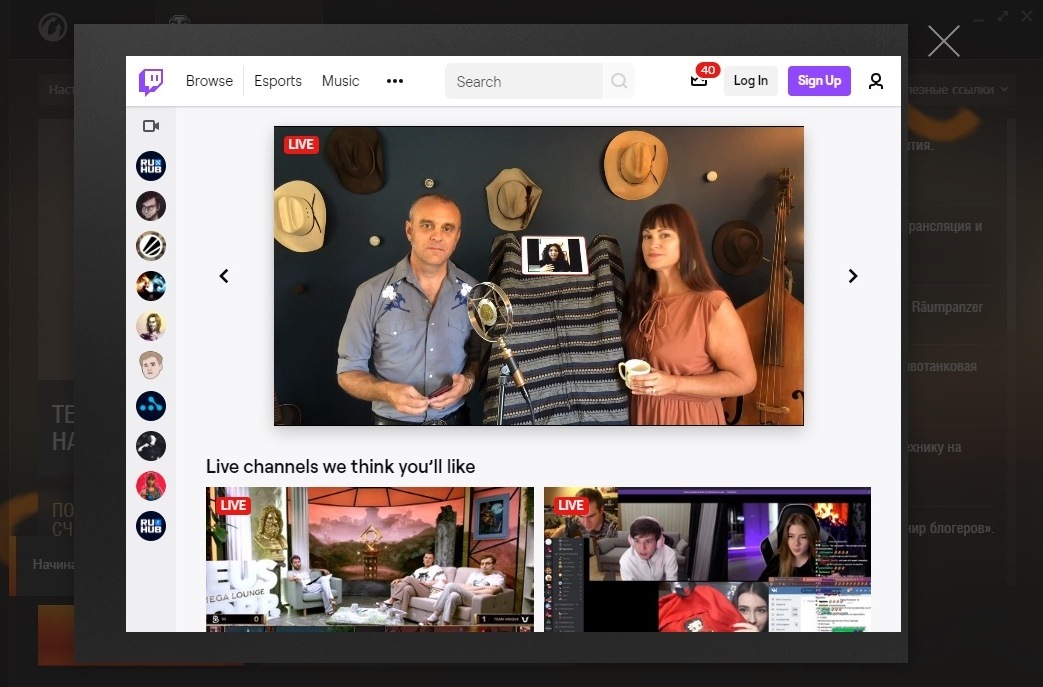Click the purple Sign Up button
Screen dimensions: 1043x687
click(819, 81)
